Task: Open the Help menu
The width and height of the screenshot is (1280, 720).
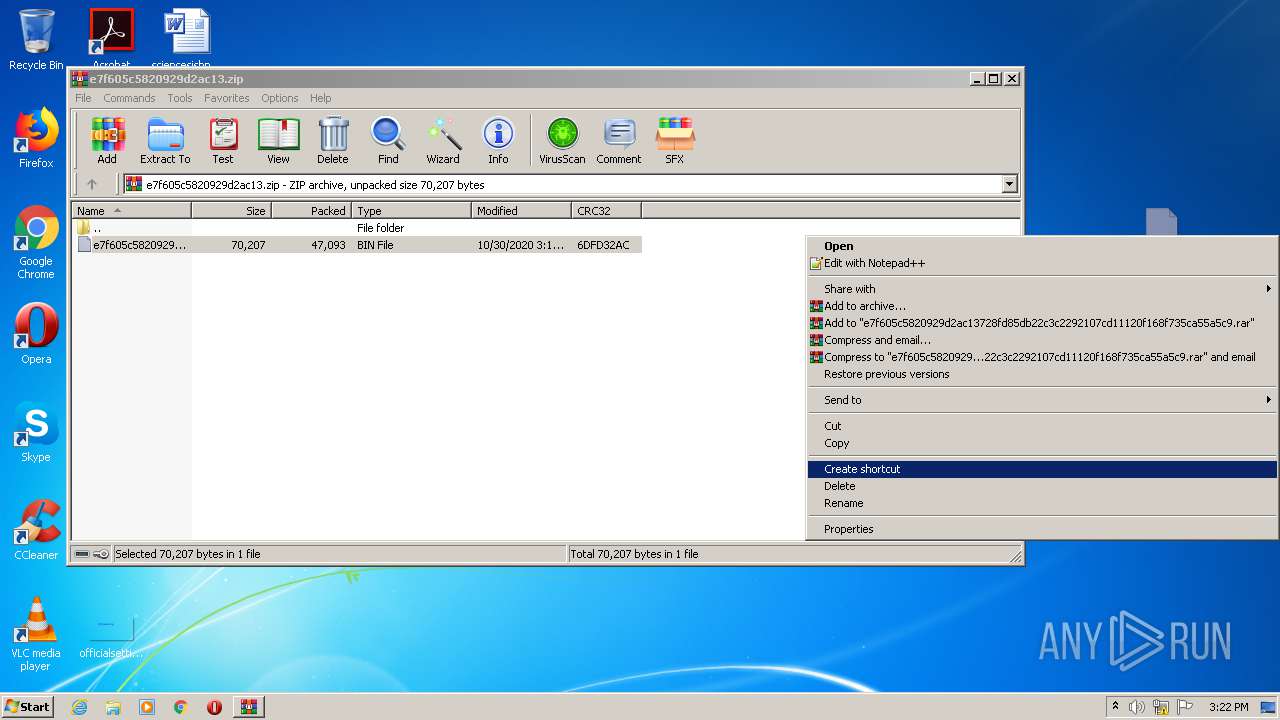Action: [320, 98]
